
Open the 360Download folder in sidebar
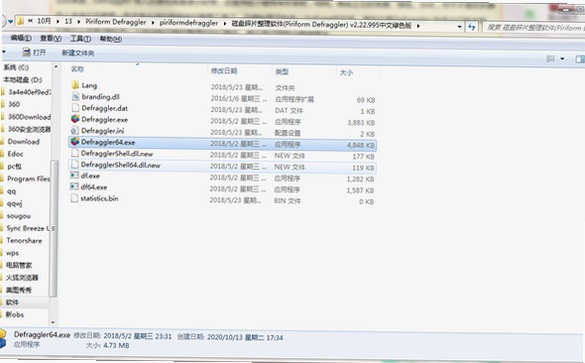pyautogui.click(x=29, y=117)
